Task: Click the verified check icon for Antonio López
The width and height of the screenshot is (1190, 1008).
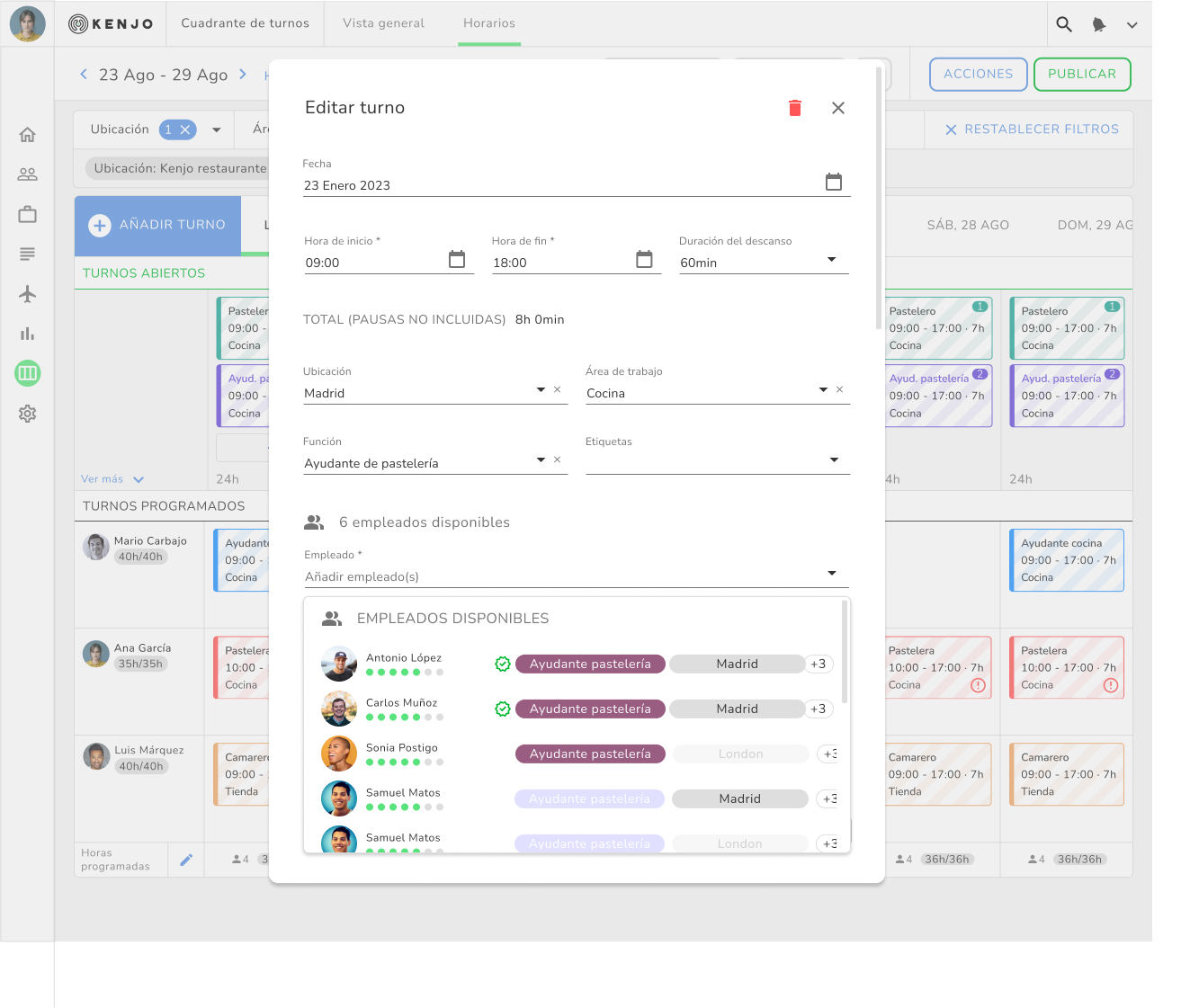Action: pos(503,664)
